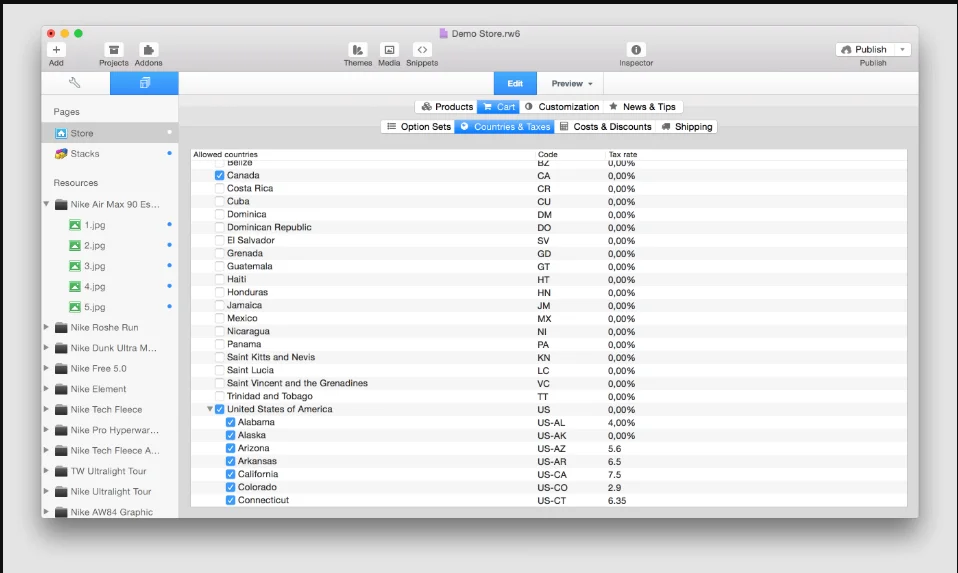Select the 4.jpg image icon

coord(75,286)
